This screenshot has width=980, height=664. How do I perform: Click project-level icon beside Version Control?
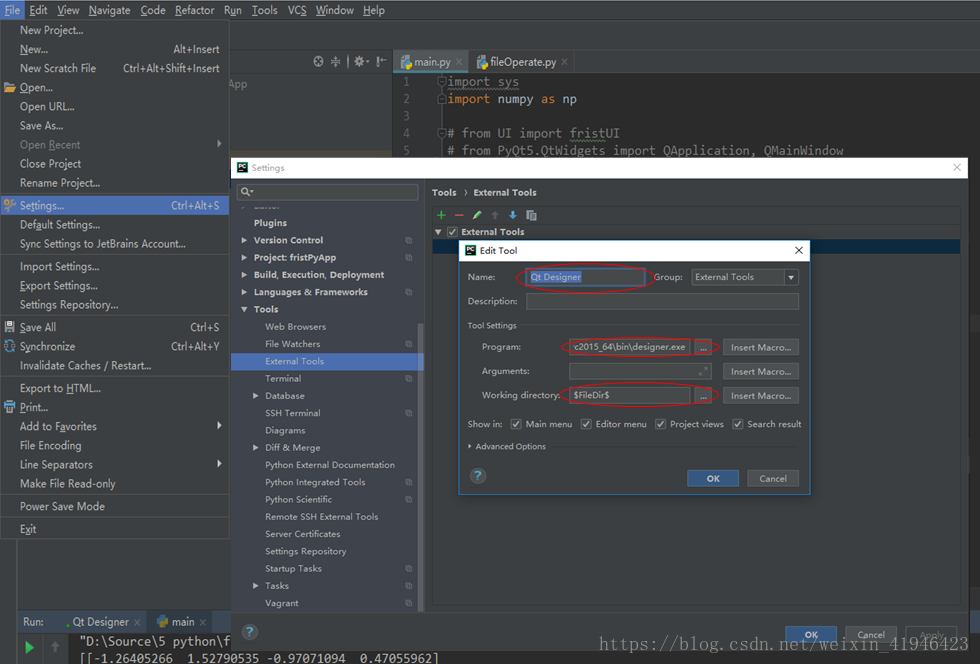pyautogui.click(x=409, y=240)
